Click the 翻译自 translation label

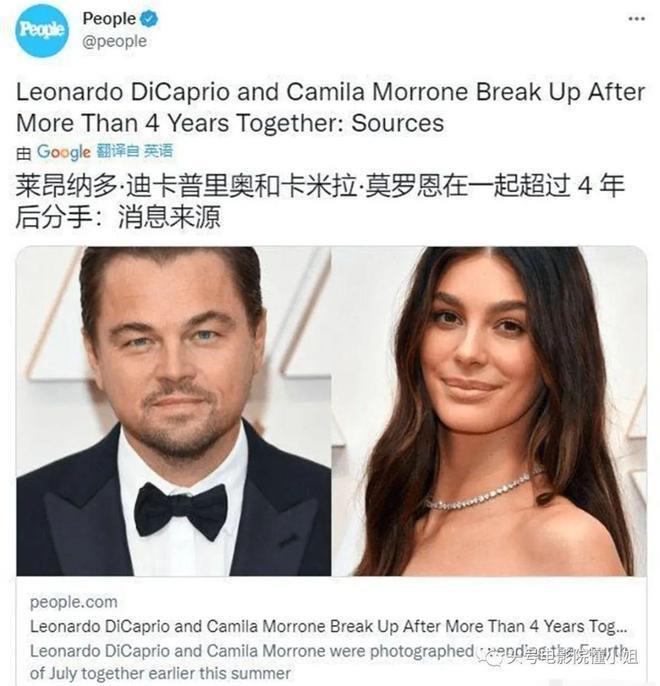(x=117, y=151)
